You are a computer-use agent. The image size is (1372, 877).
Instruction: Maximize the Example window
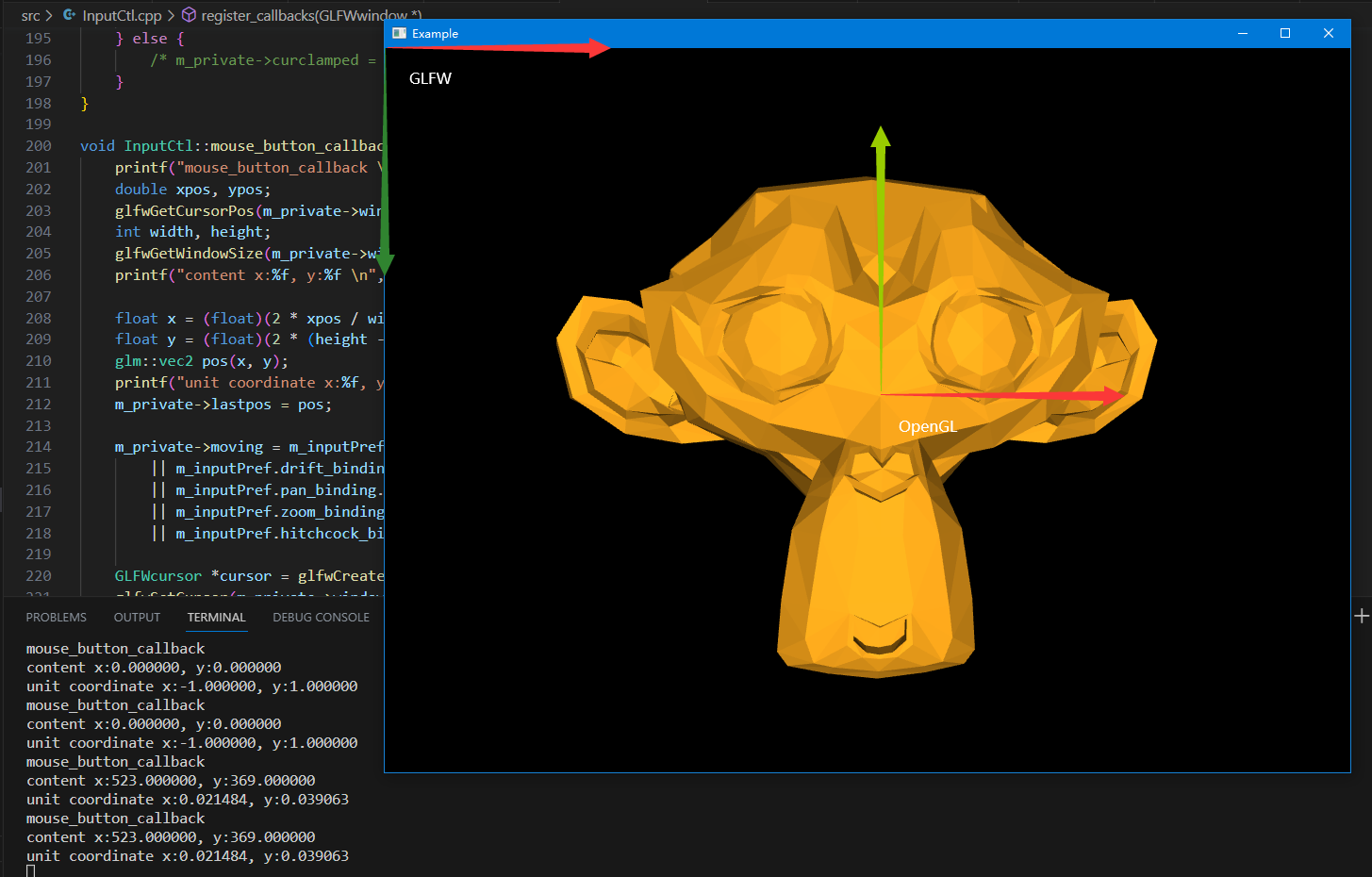(1285, 33)
